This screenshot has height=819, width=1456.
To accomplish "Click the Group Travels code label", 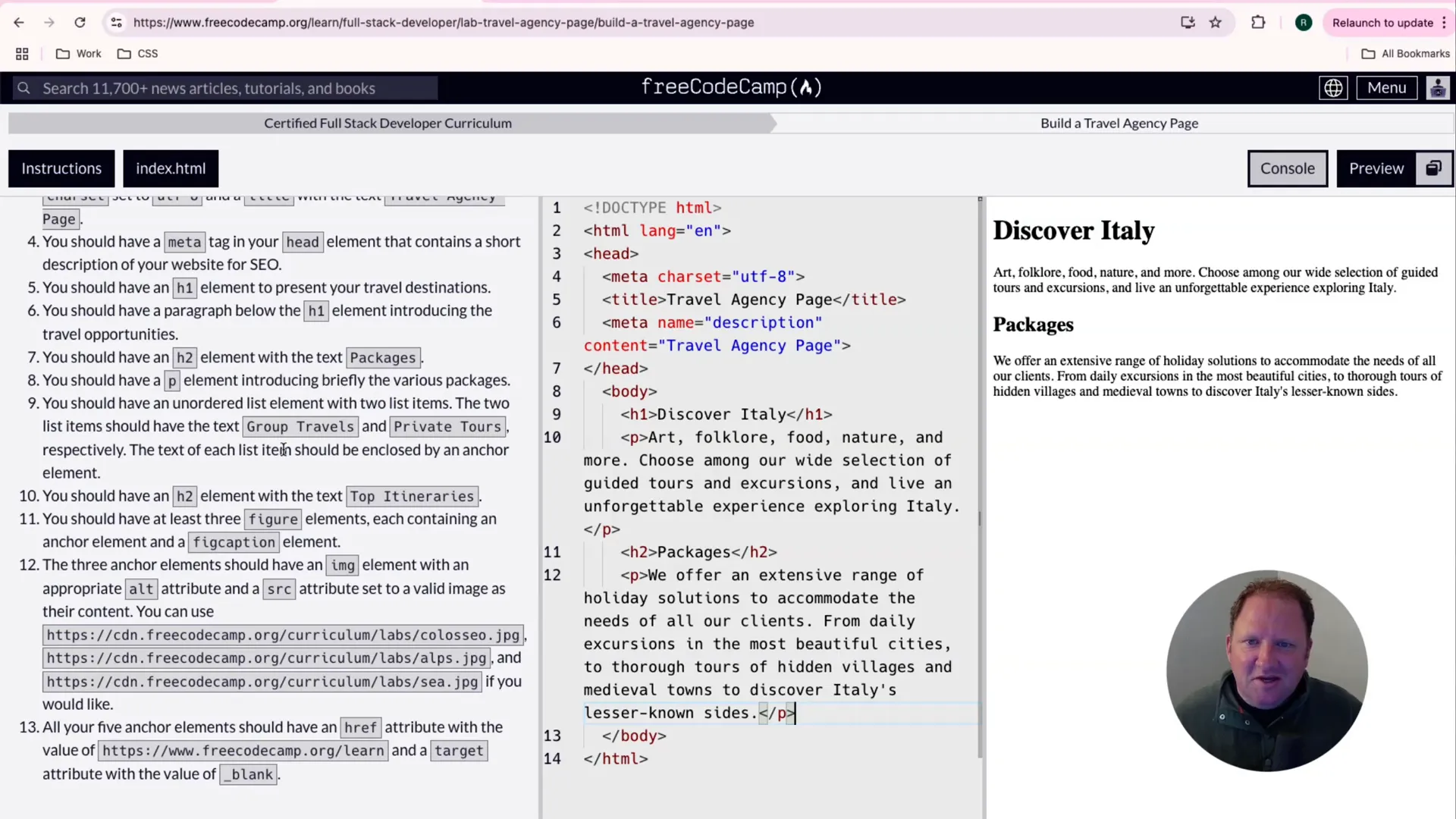I will (300, 427).
